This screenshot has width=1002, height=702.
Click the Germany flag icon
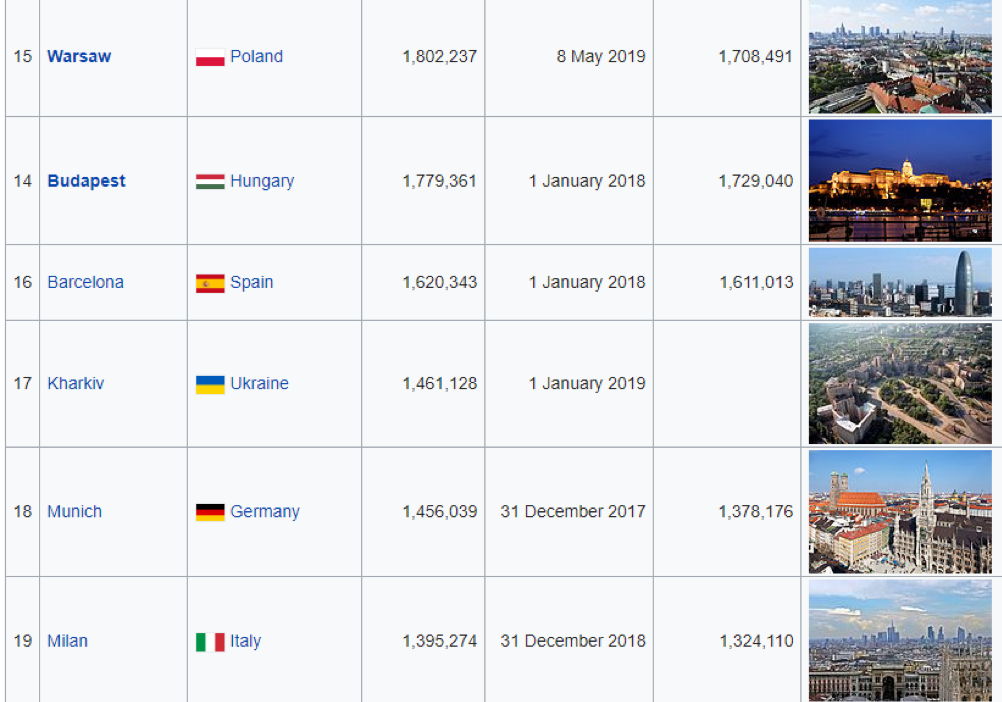point(210,512)
